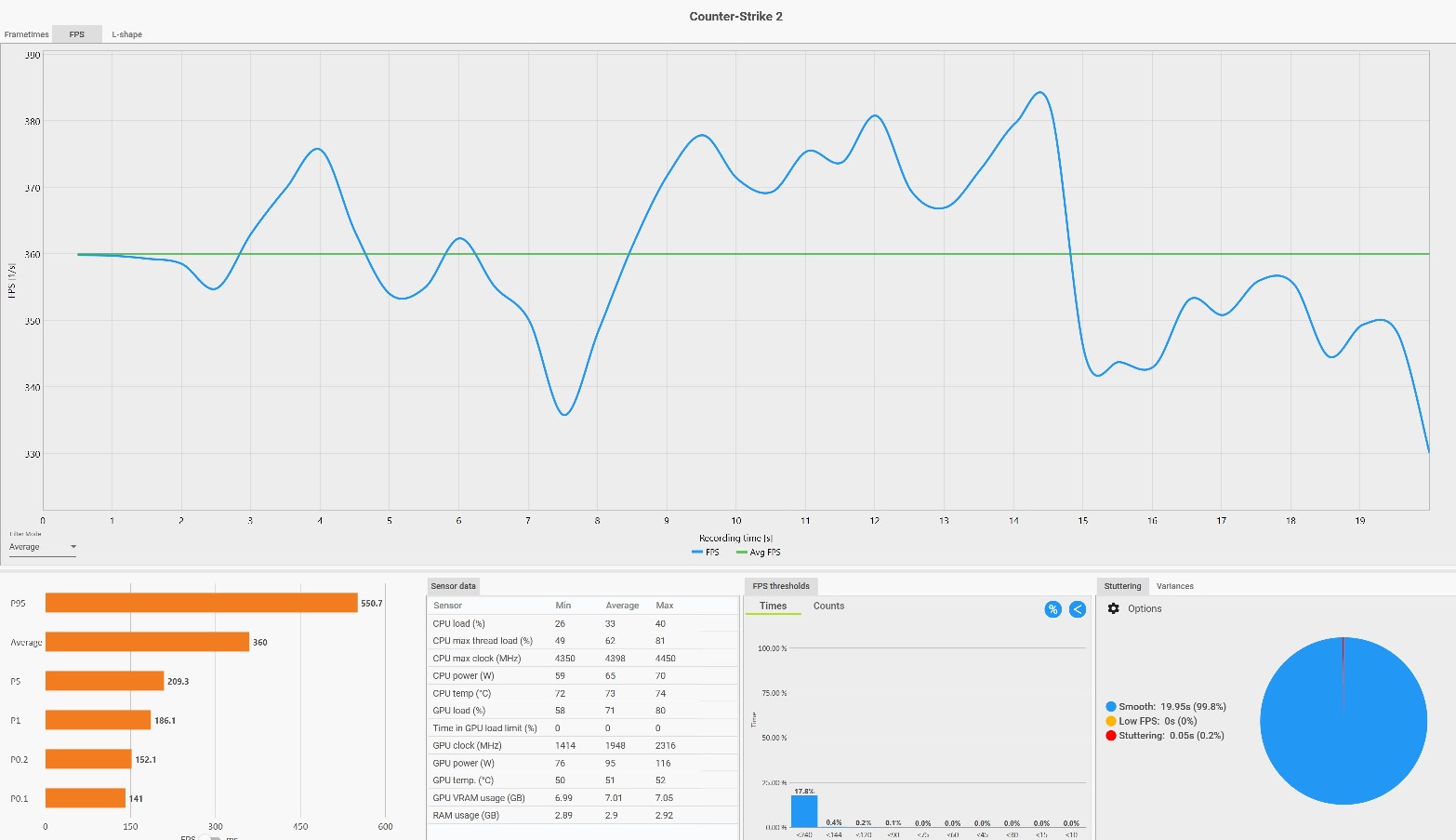1456x840 pixels.
Task: Click the blue FPS line near peak
Action: pos(1039,93)
